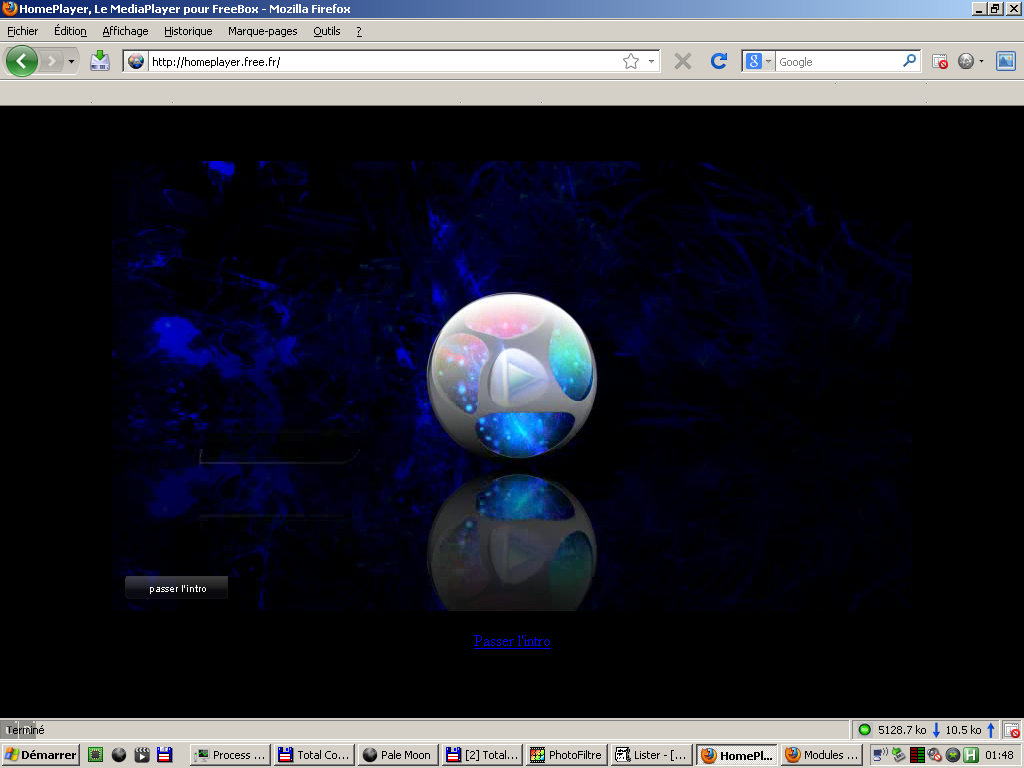Open the downloads icon in the toolbar
The width and height of the screenshot is (1024, 768).
pyautogui.click(x=100, y=61)
